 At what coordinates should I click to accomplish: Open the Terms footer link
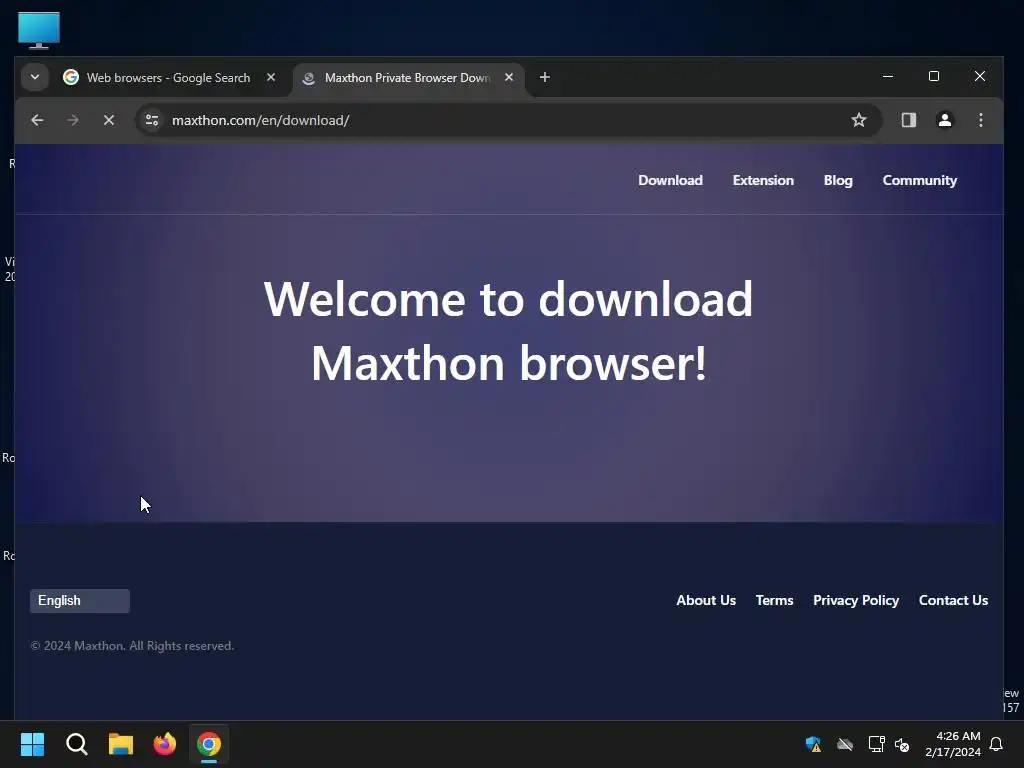tap(775, 600)
